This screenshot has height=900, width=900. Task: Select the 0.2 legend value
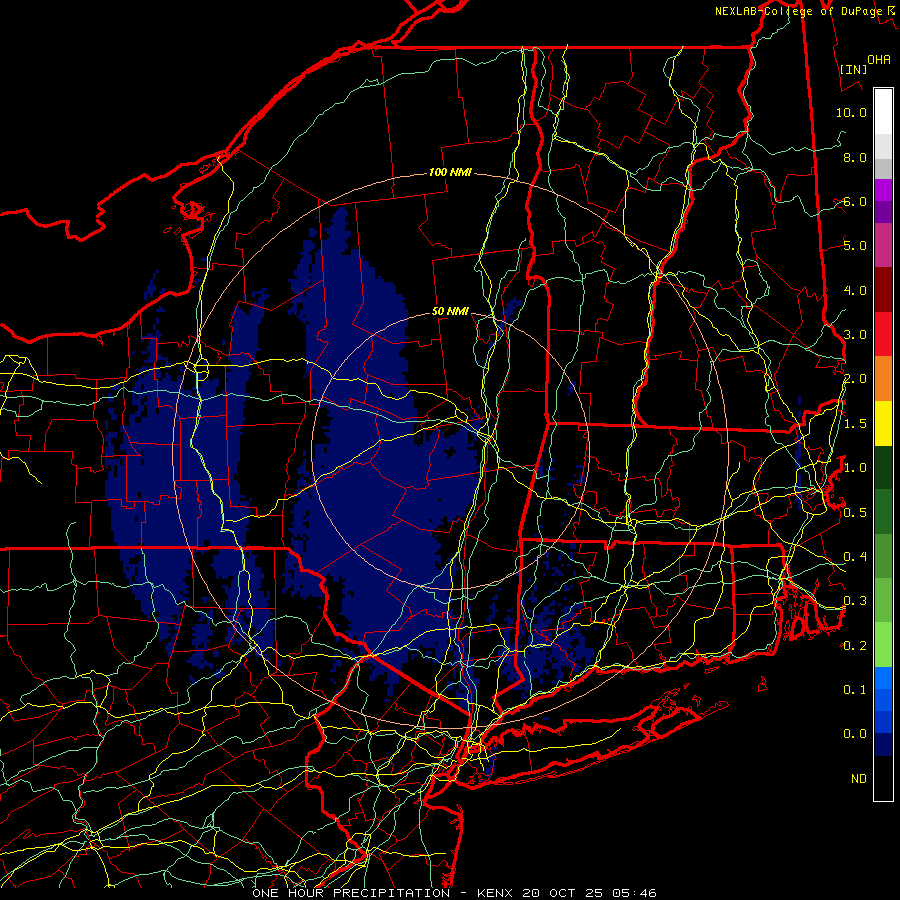(x=854, y=646)
